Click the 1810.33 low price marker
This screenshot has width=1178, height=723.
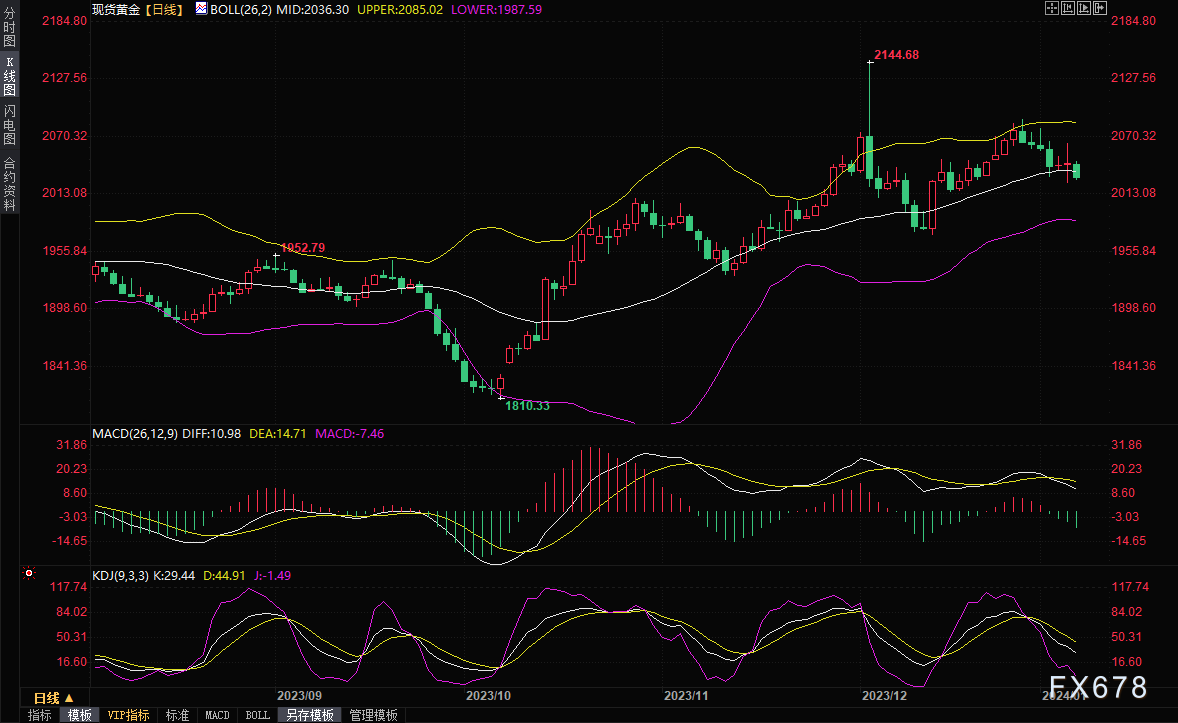click(527, 406)
